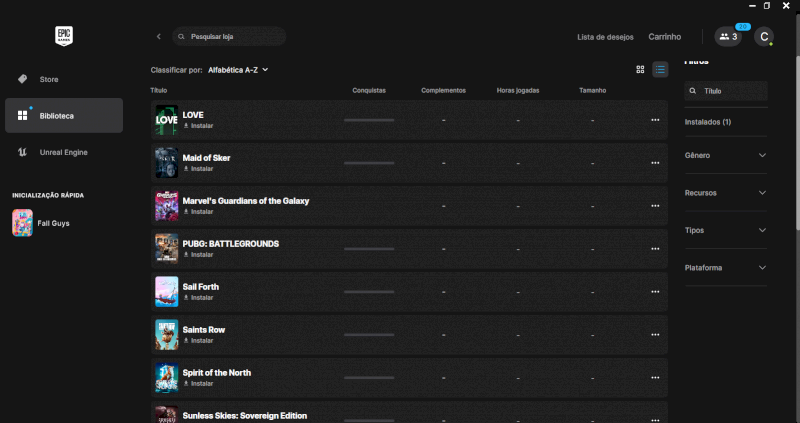Click the Conquistas column header
The width and height of the screenshot is (800, 423).
pos(369,90)
